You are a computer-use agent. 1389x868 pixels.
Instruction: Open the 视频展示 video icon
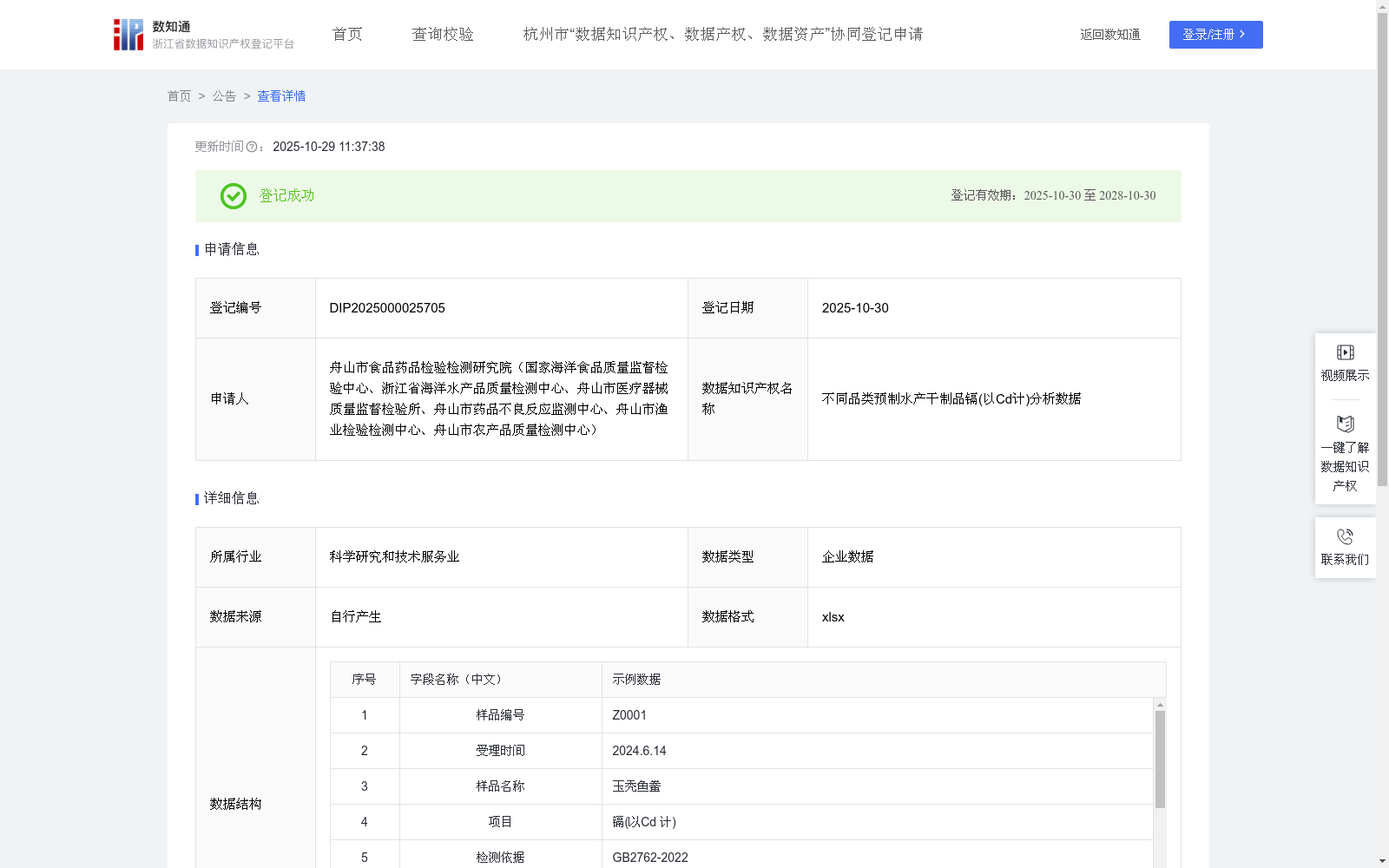pos(1345,352)
